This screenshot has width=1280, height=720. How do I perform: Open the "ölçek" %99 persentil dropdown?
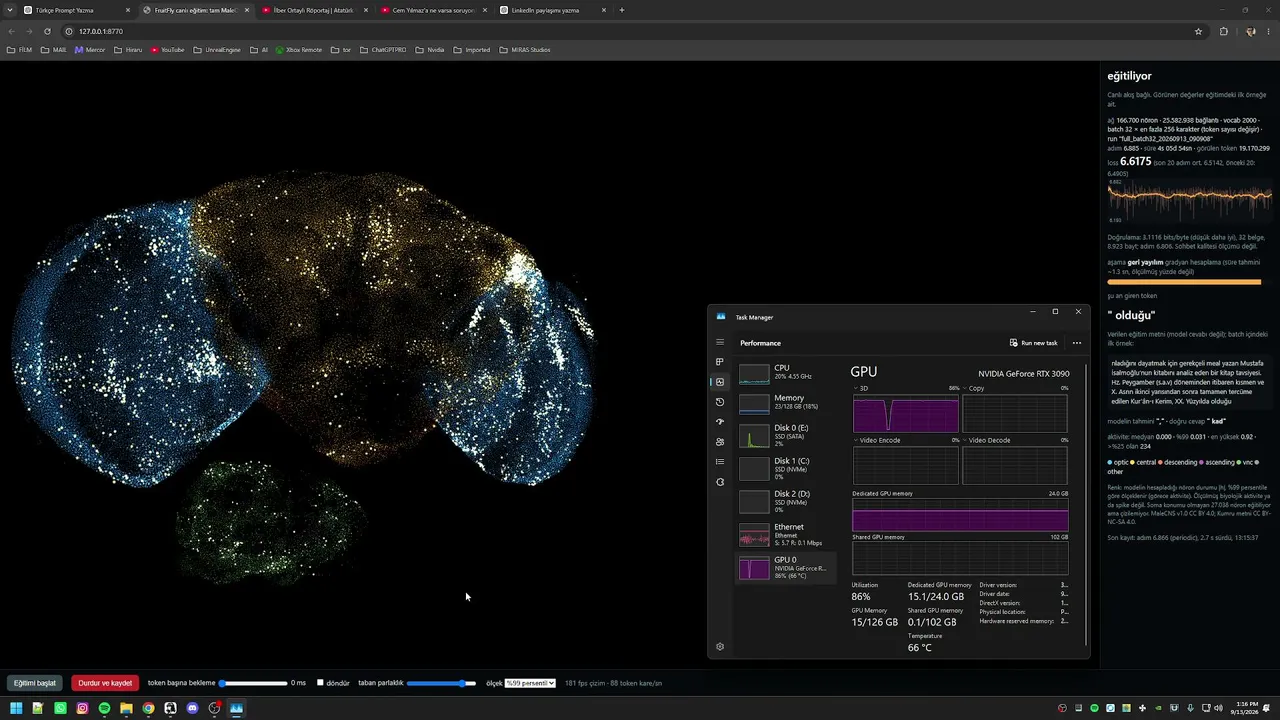[x=530, y=683]
